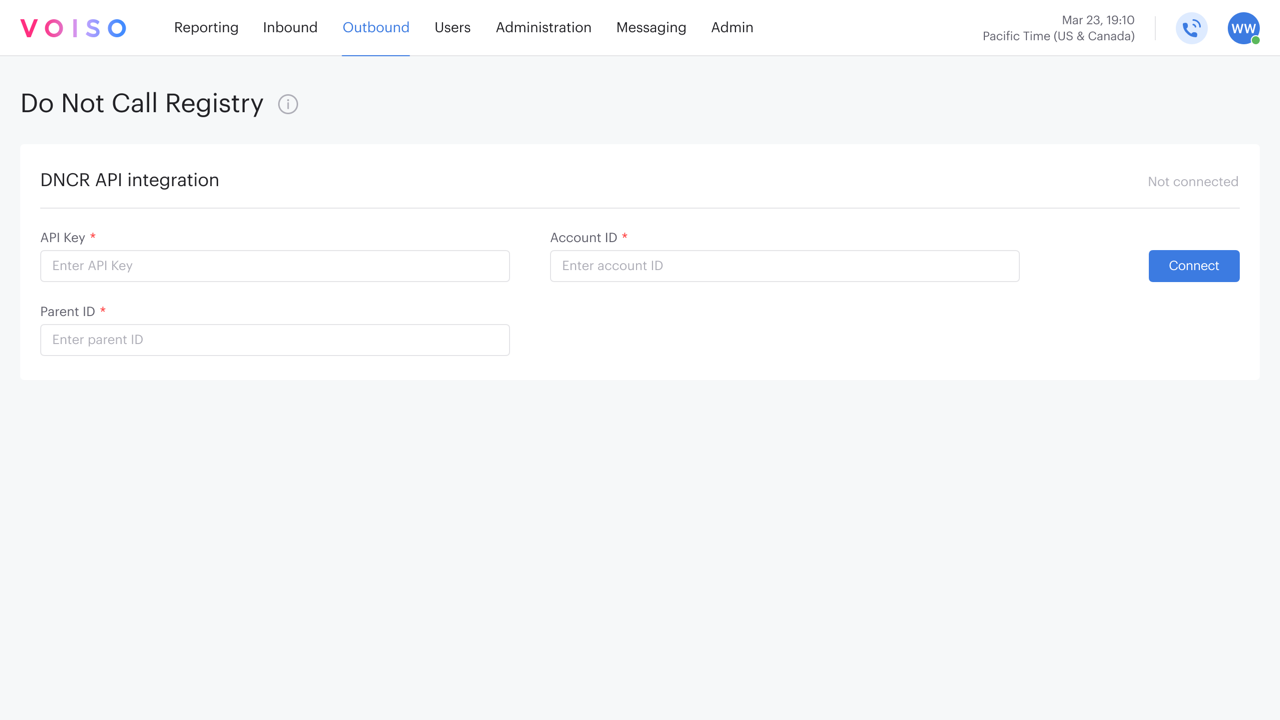This screenshot has height=720, width=1280.
Task: Click the Voiso logo
Action: click(73, 28)
